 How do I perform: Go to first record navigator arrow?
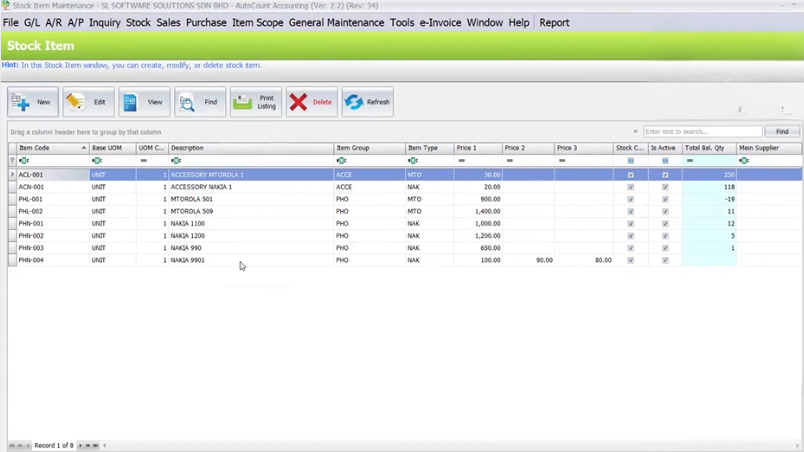click(x=12, y=445)
